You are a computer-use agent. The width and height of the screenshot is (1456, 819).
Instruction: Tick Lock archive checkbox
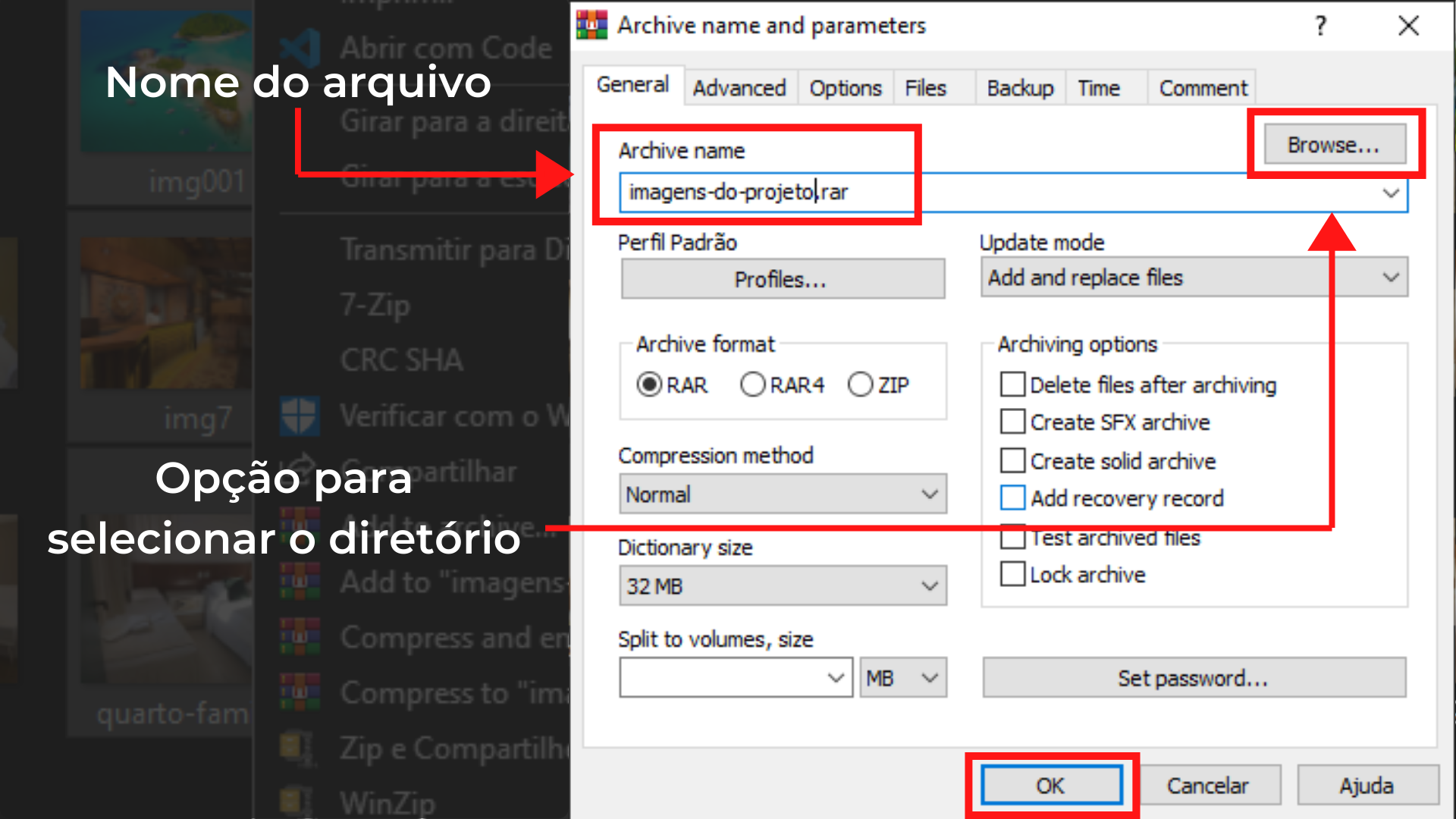[1012, 574]
